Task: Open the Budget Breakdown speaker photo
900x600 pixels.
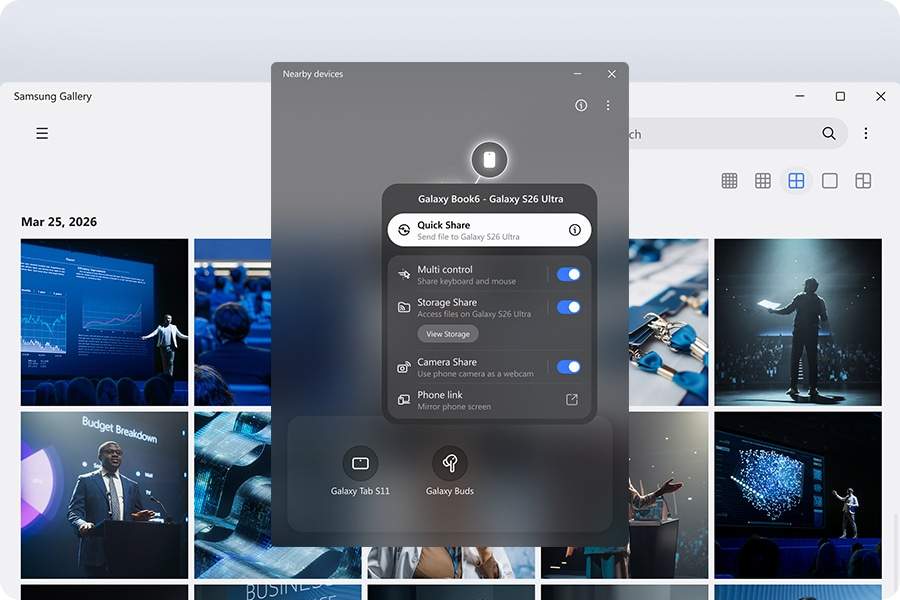Action: tap(104, 495)
